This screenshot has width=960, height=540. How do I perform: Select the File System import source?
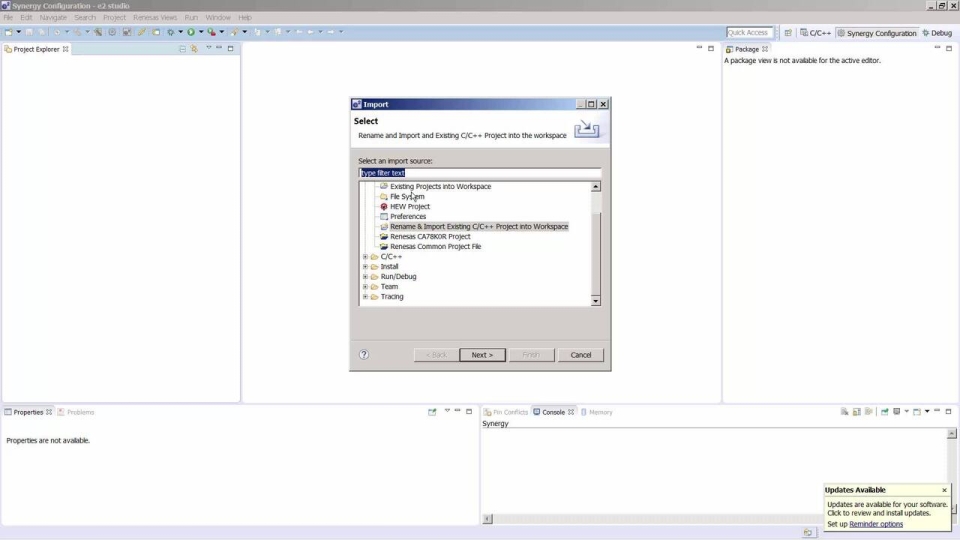tap(407, 197)
